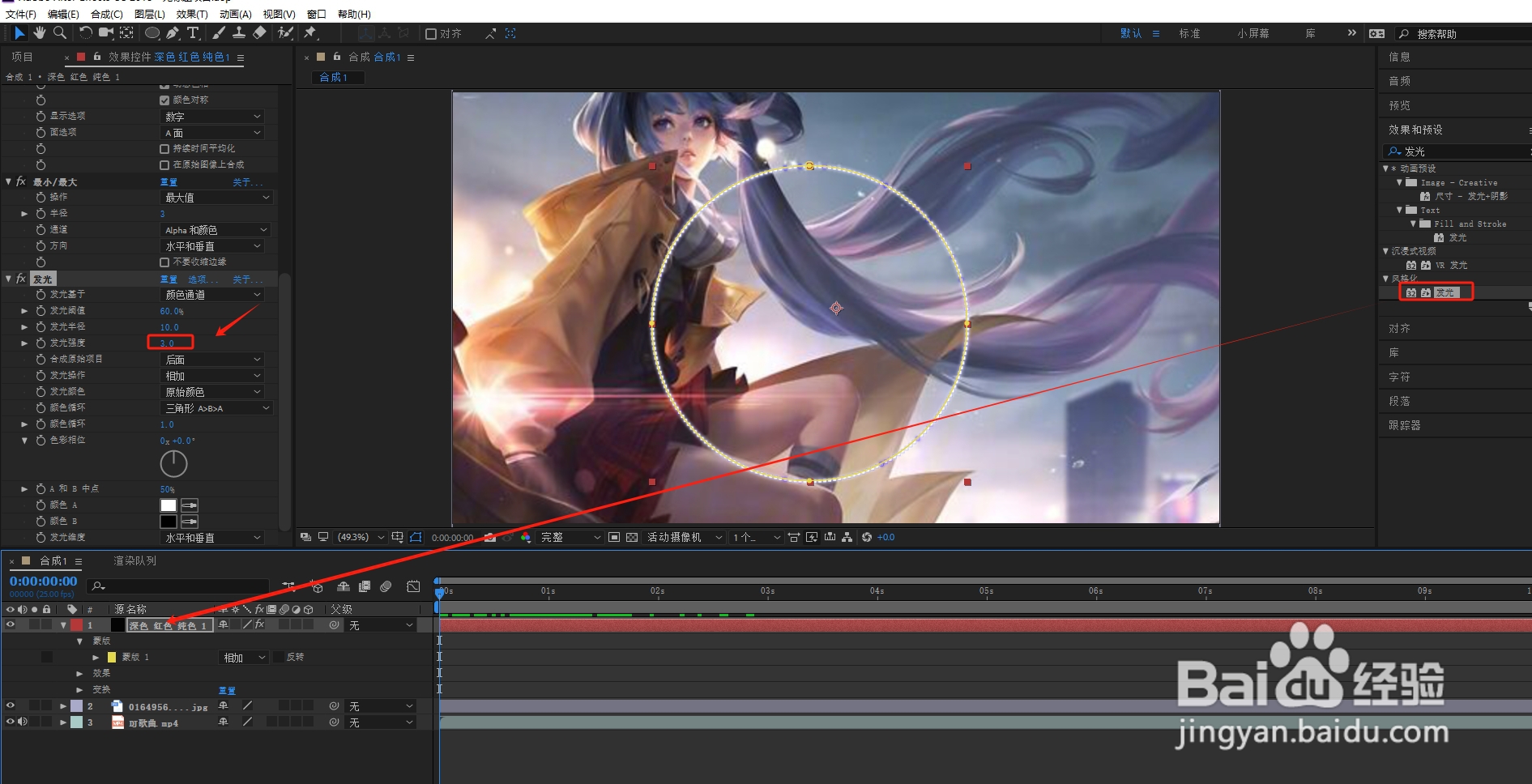Select the Pen tool

click(x=173, y=32)
